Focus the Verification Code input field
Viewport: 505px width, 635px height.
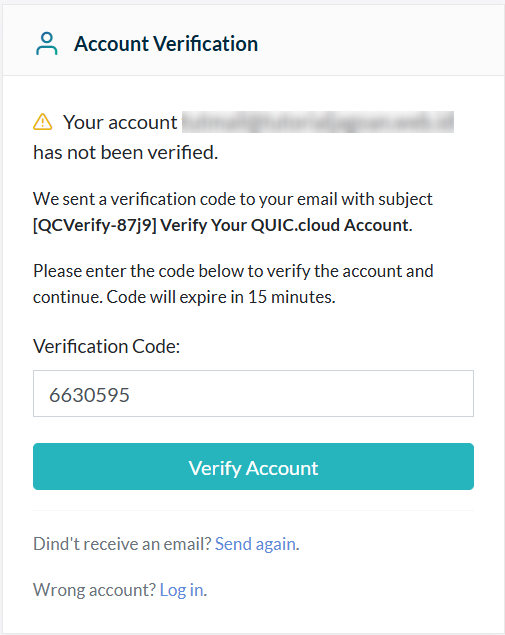pos(253,393)
